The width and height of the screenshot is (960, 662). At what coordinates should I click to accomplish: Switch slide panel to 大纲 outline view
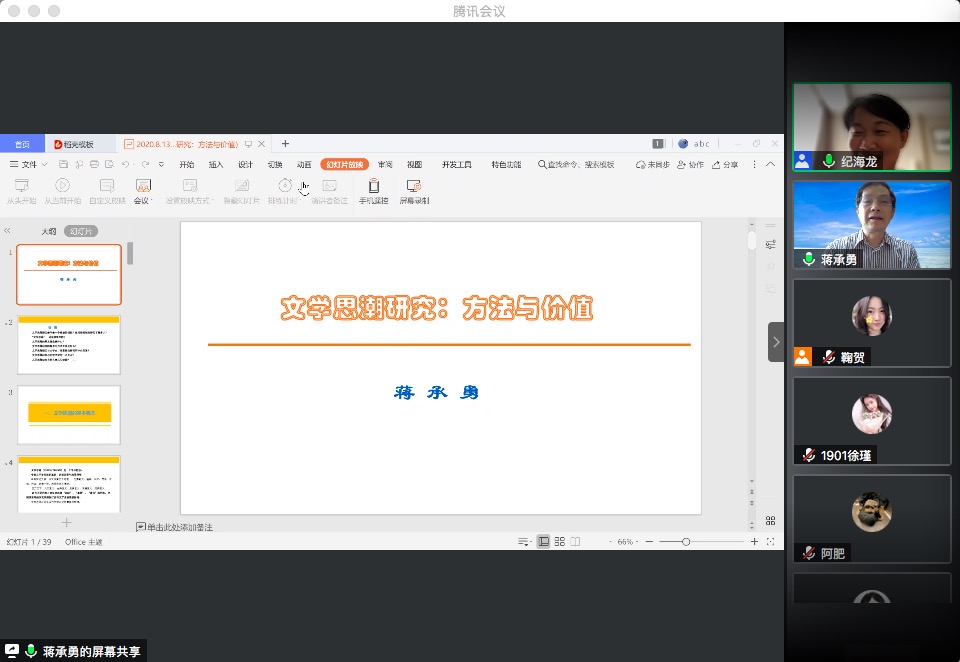coord(48,231)
